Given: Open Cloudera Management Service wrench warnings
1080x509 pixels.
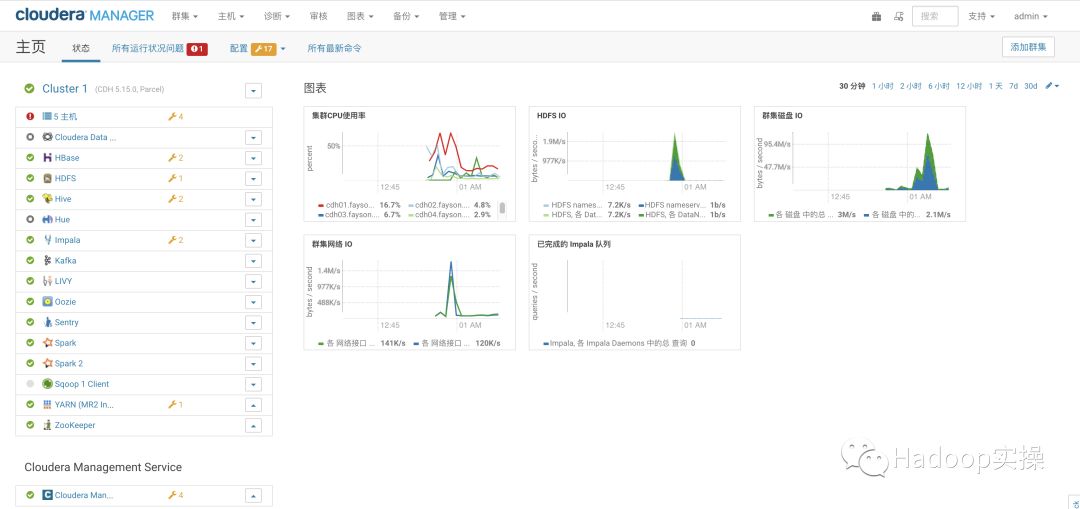Looking at the screenshot, I should pos(175,495).
